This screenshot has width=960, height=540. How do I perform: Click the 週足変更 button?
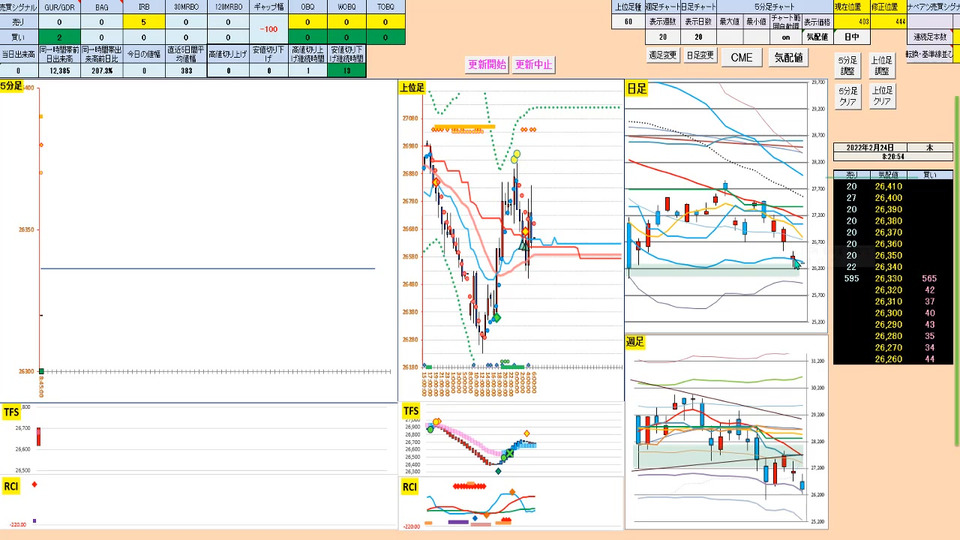662,55
